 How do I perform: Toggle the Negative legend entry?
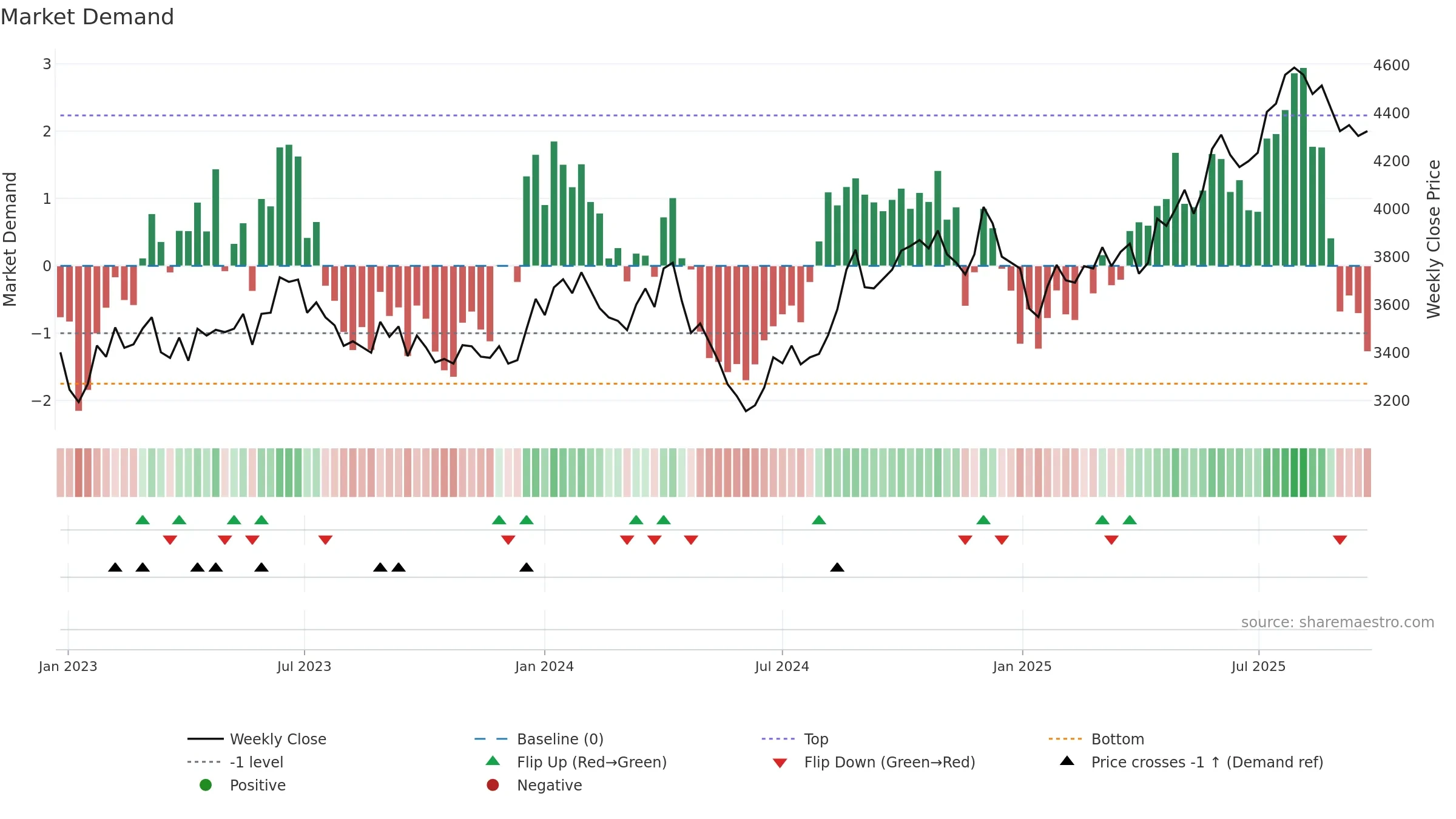(x=534, y=785)
